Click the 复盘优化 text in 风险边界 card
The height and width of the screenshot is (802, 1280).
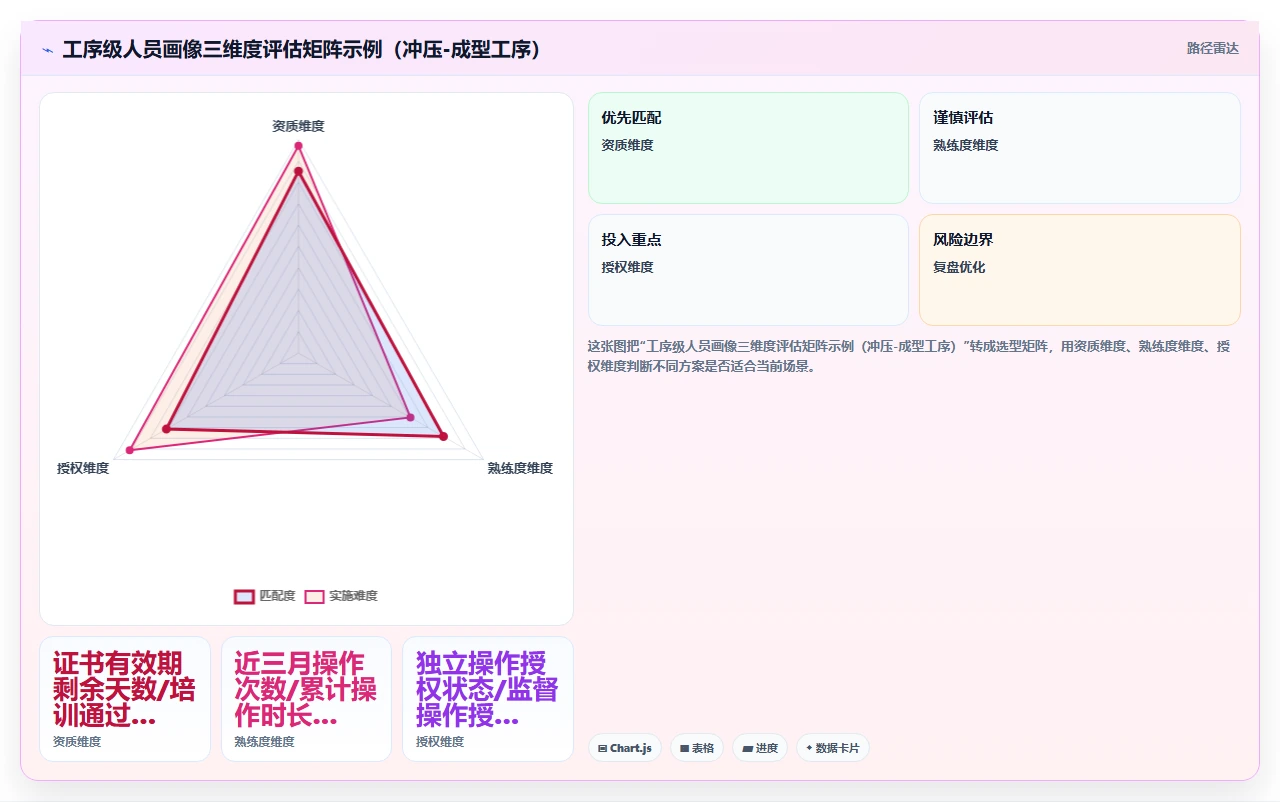tap(959, 267)
